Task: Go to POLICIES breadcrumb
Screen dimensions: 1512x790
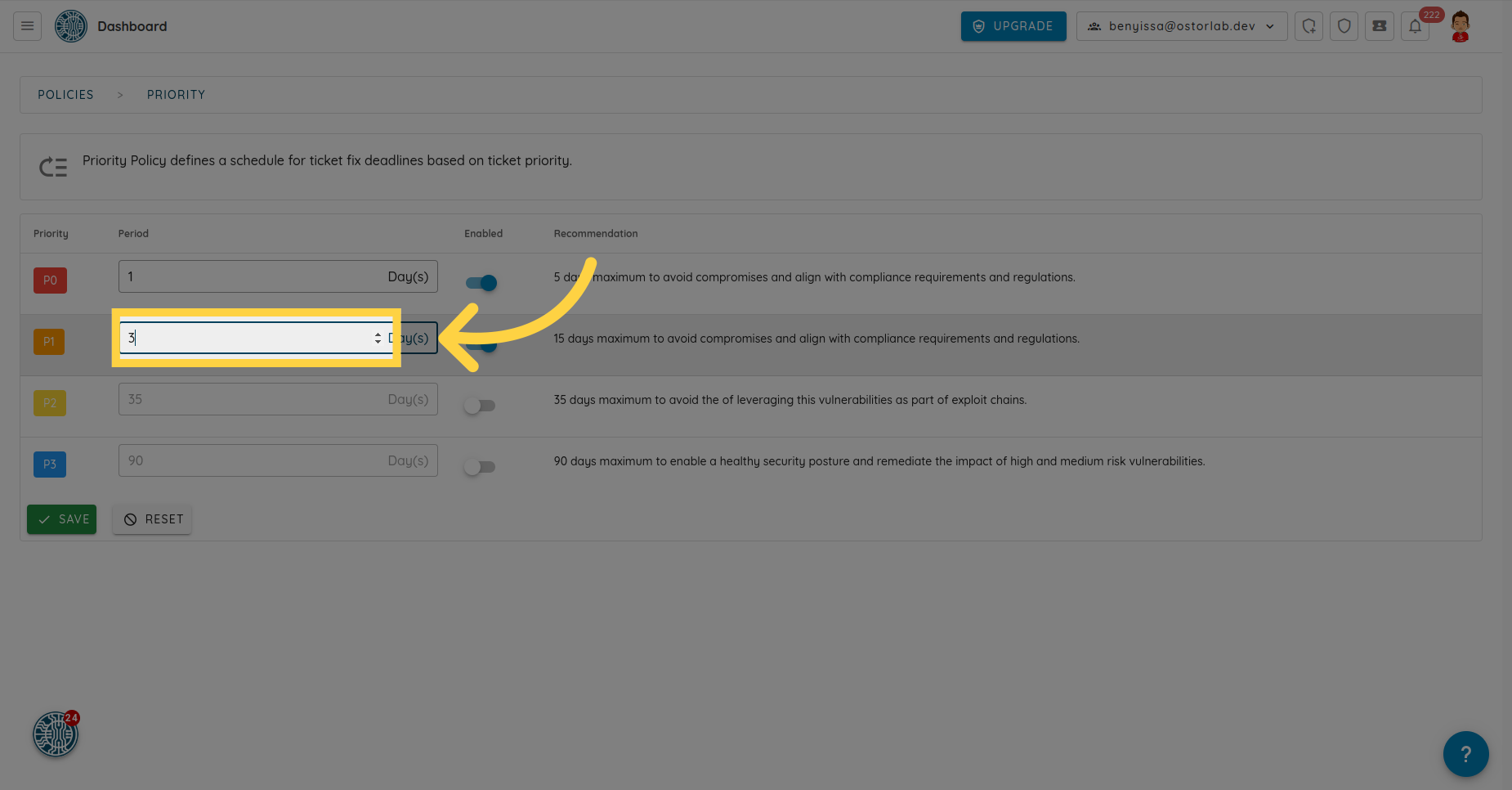Action: (65, 95)
